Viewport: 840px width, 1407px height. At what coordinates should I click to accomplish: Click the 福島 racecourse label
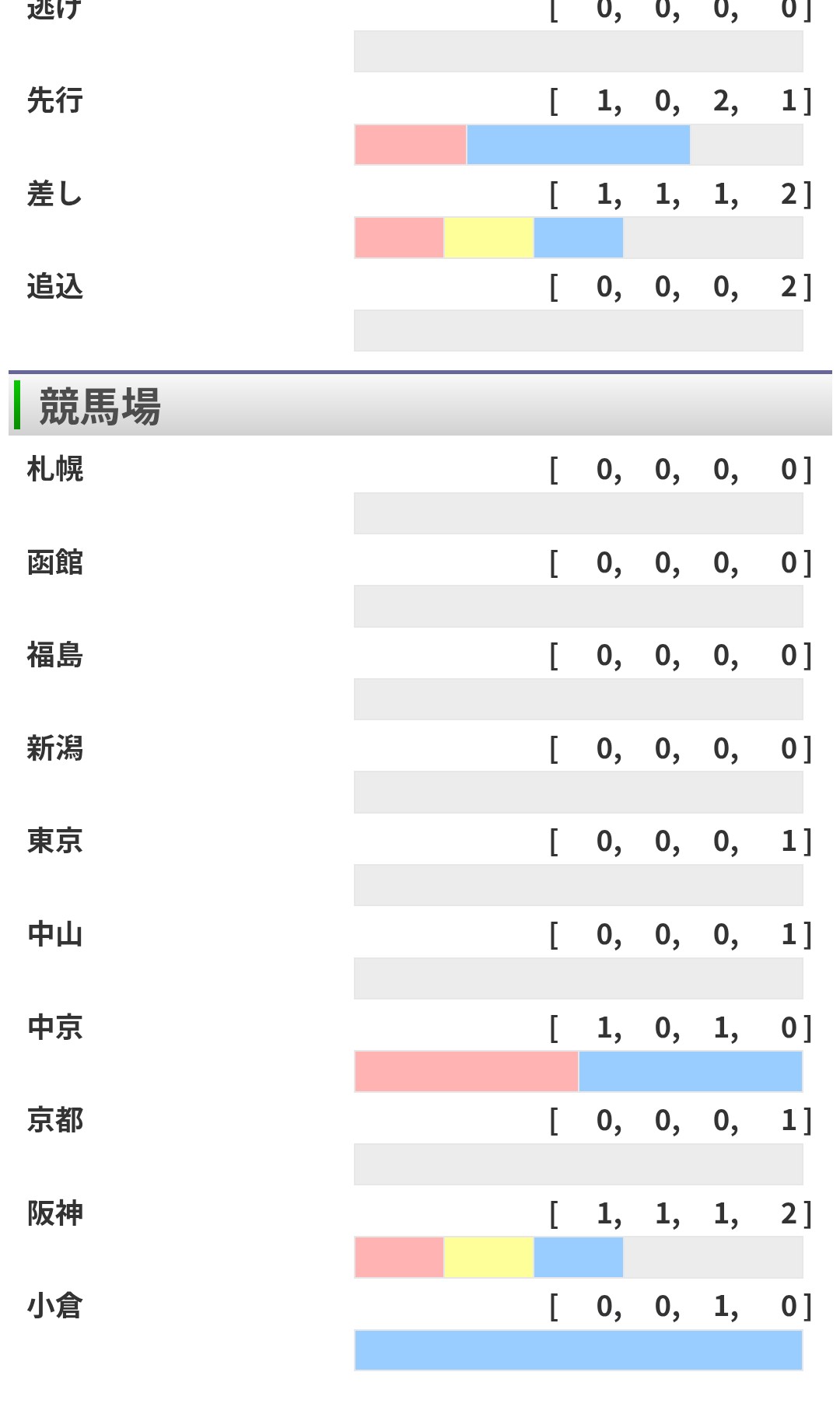[x=54, y=656]
